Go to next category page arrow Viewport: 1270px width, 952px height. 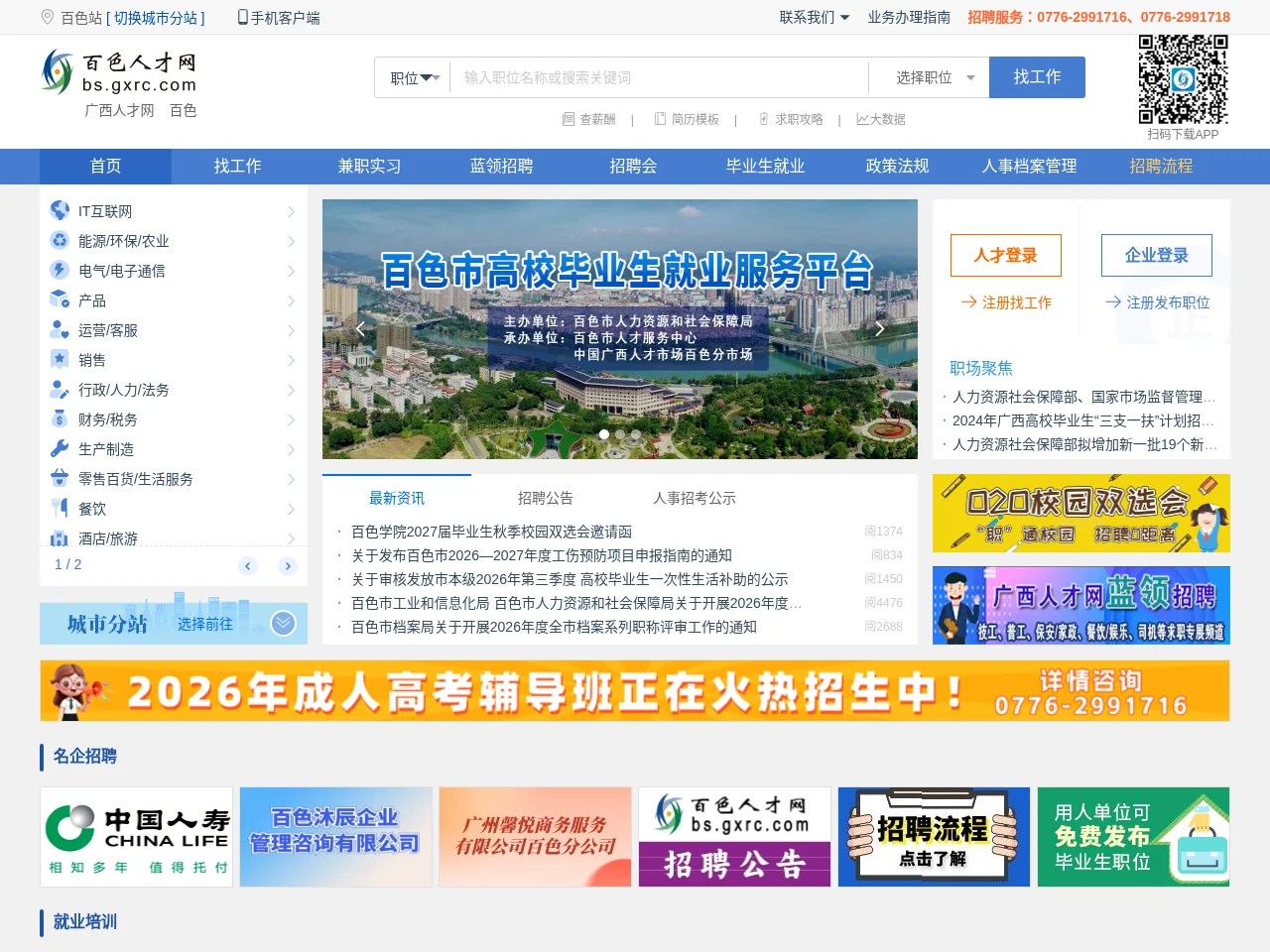288,566
